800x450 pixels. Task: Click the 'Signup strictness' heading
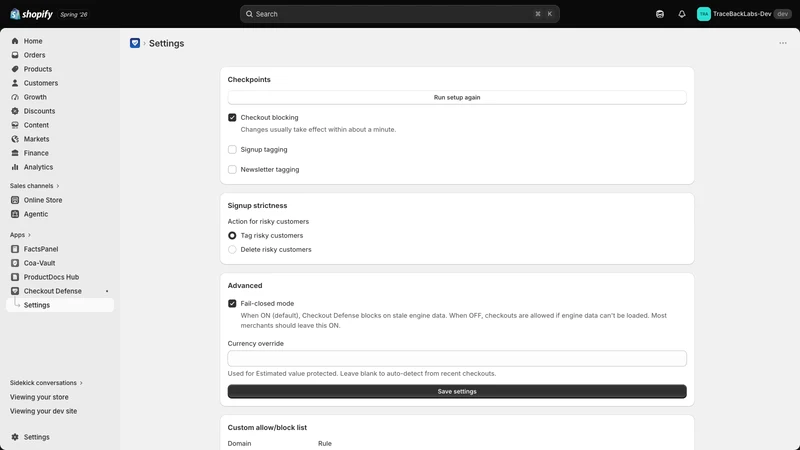tap(257, 206)
